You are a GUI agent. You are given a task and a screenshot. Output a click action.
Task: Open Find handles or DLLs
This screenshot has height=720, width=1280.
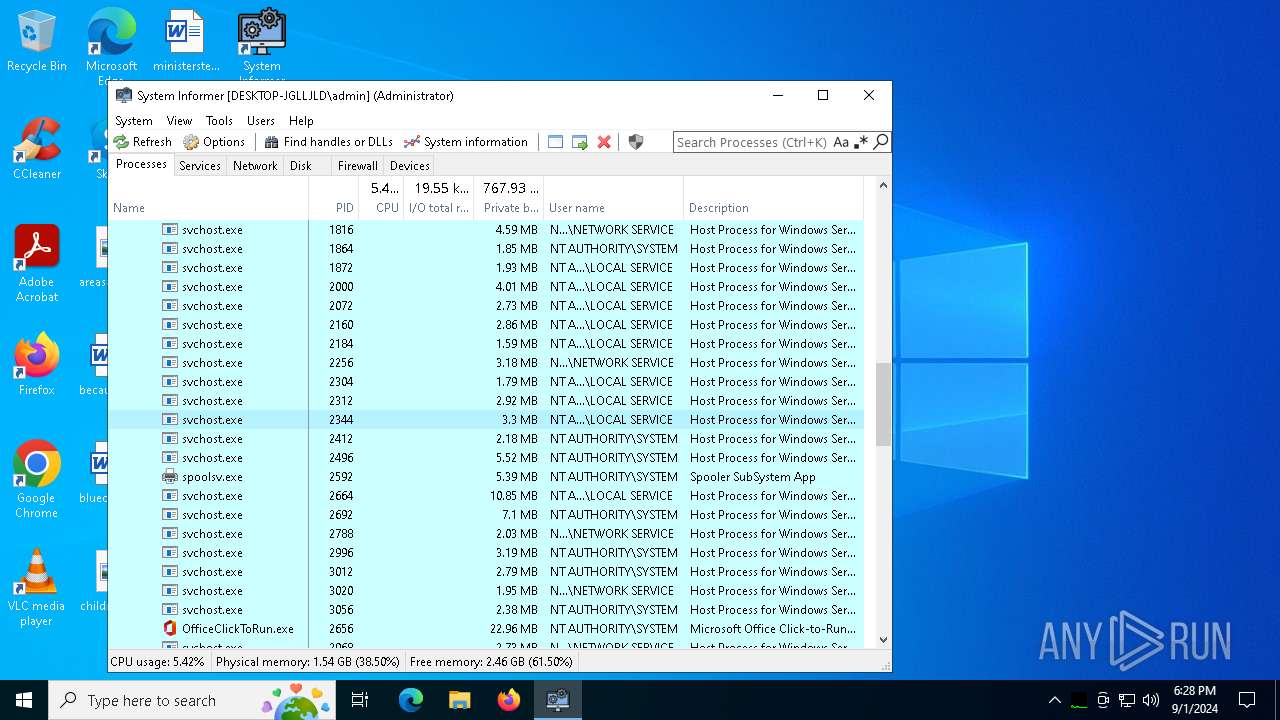[x=329, y=142]
